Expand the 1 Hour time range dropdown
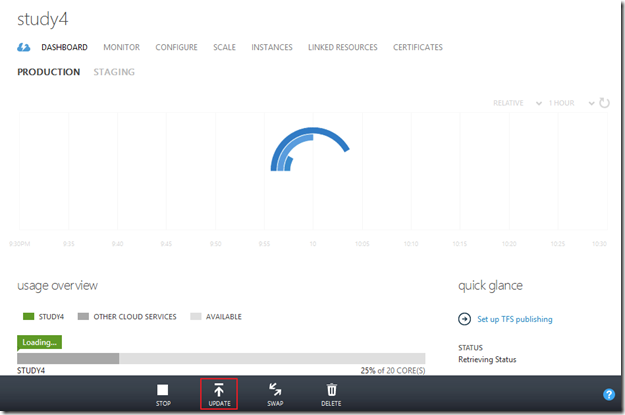This screenshot has width=625, height=415. 571,103
